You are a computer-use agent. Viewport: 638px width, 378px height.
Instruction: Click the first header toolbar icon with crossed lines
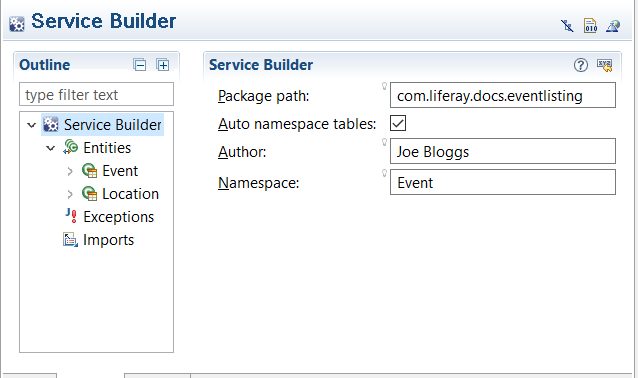point(567,26)
